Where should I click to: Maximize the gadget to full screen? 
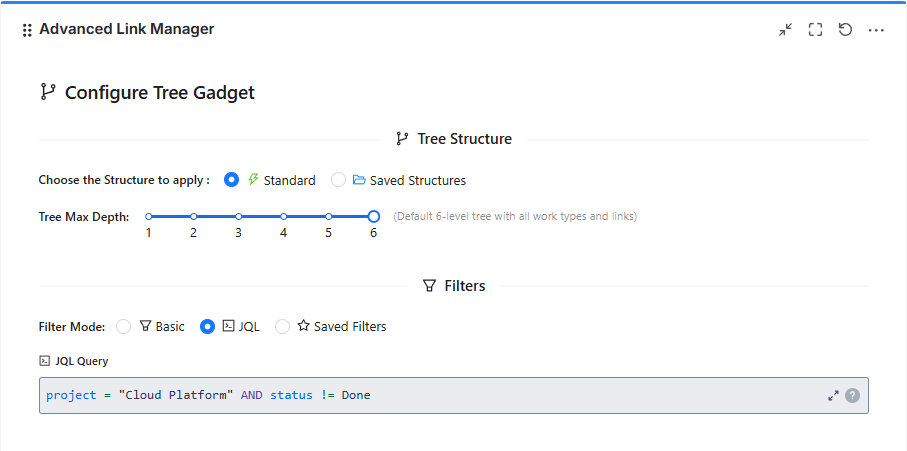(x=815, y=30)
